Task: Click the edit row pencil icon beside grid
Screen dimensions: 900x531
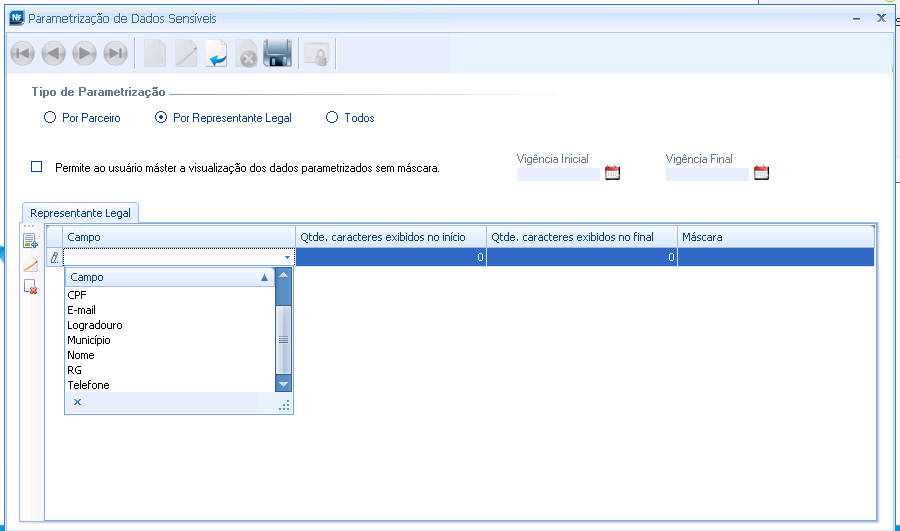Action: [30, 264]
